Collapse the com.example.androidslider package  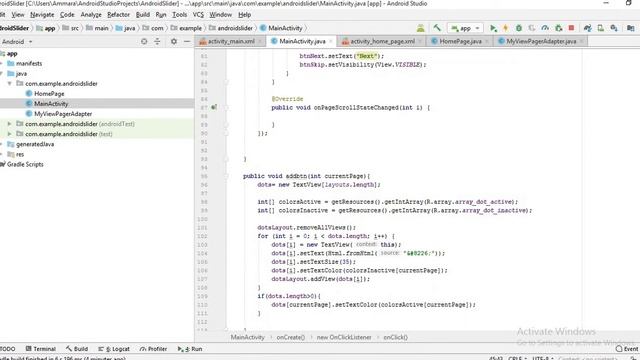coord(9,83)
